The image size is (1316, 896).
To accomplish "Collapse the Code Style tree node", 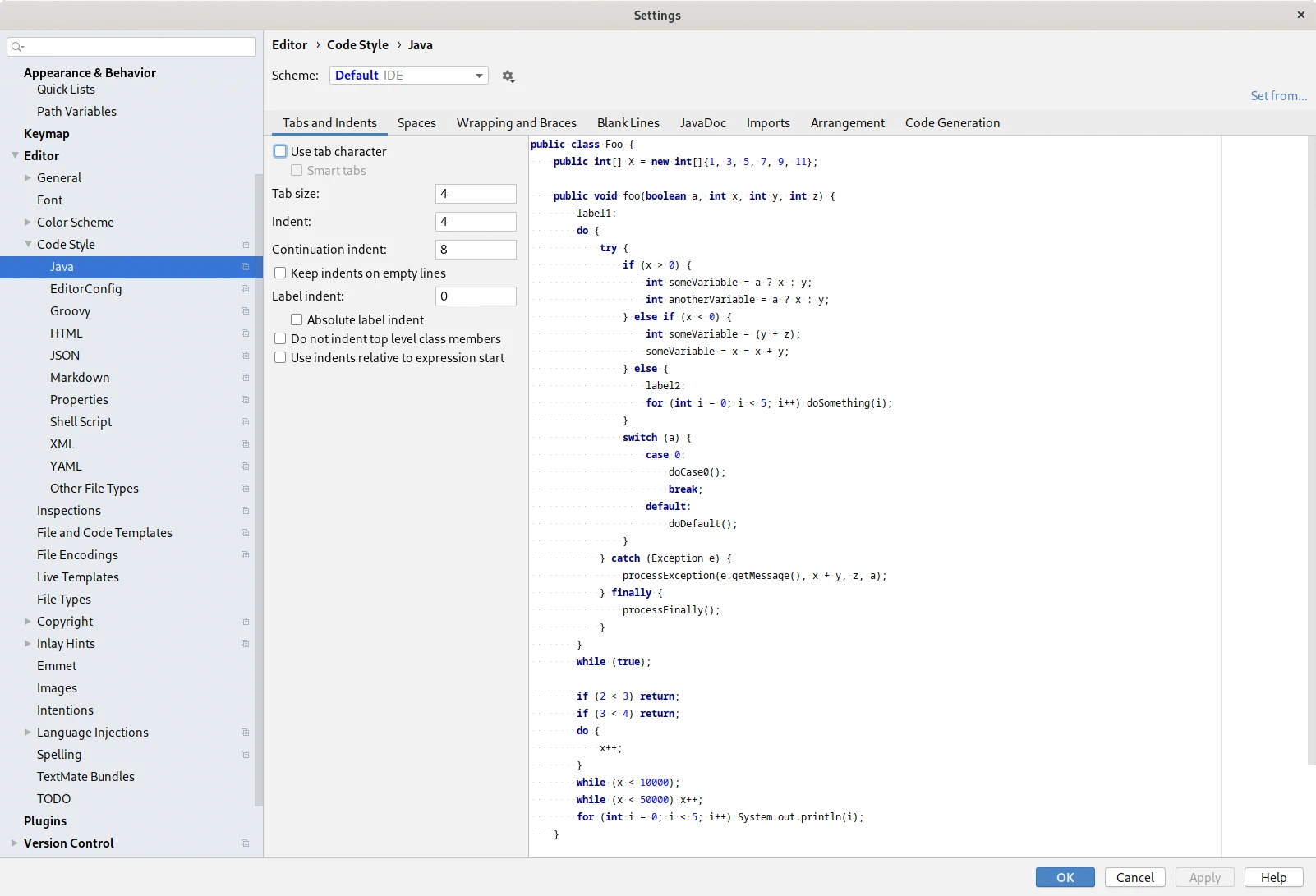I will coord(28,245).
